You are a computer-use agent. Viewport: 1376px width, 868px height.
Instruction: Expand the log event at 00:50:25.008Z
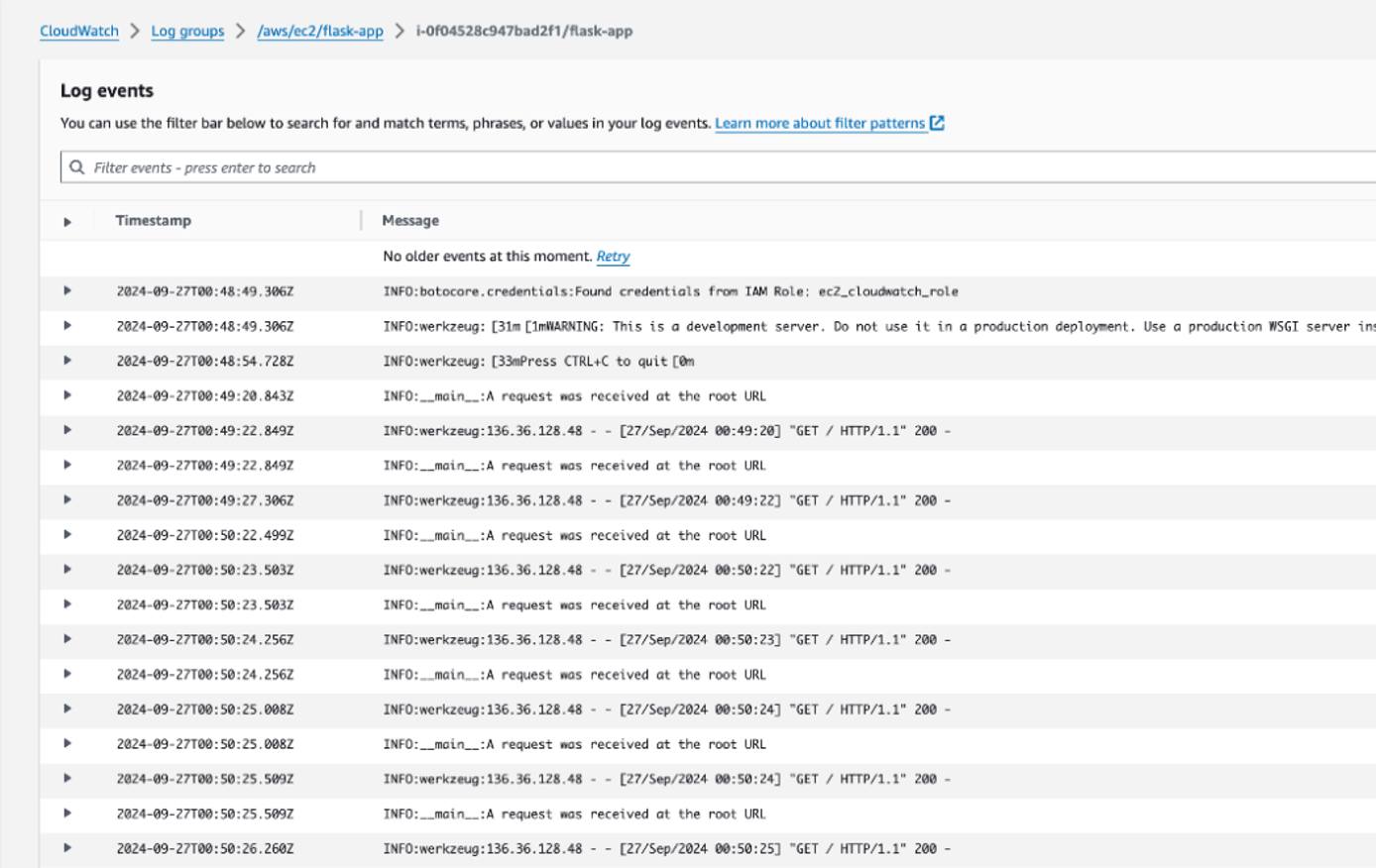pos(65,709)
